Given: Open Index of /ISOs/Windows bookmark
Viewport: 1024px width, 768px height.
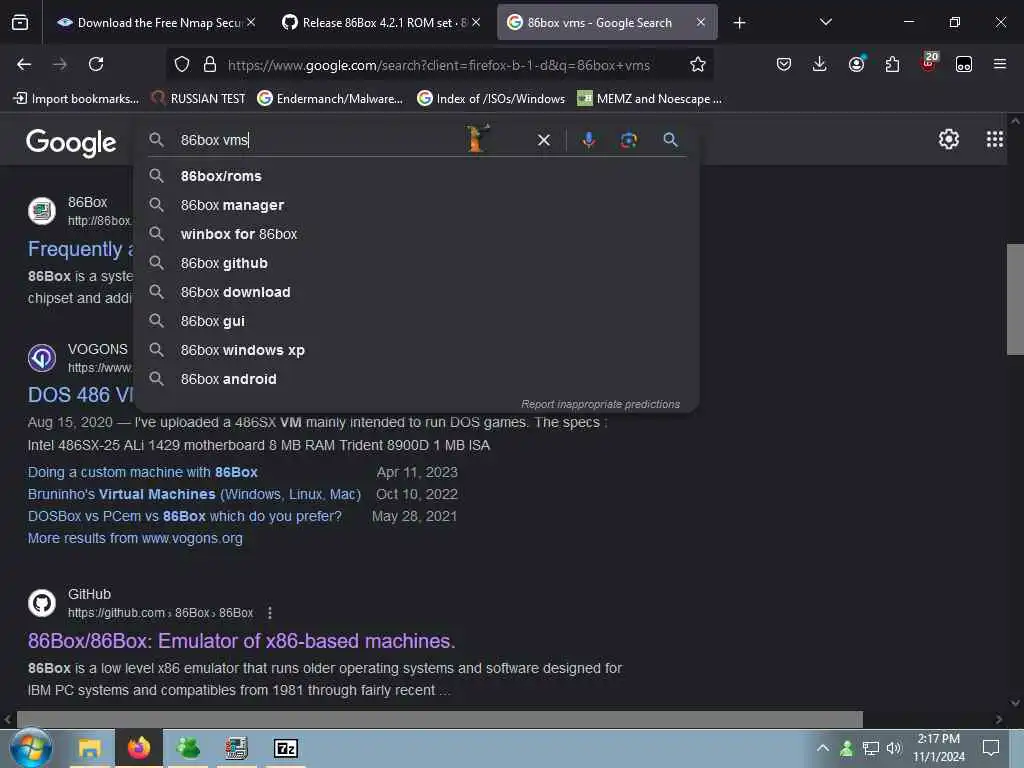Looking at the screenshot, I should tap(491, 99).
